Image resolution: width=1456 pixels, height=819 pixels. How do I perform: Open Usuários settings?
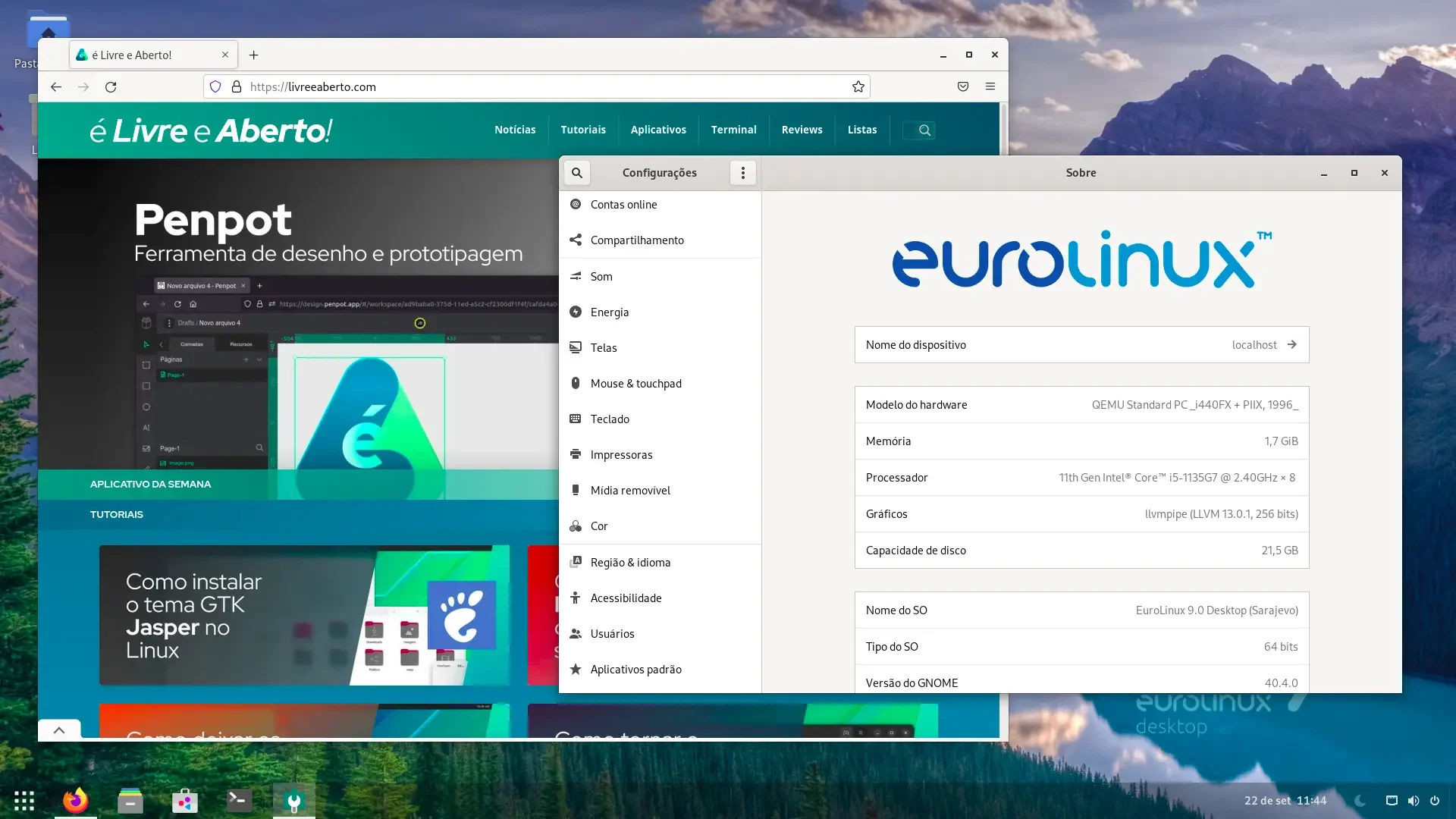660,634
